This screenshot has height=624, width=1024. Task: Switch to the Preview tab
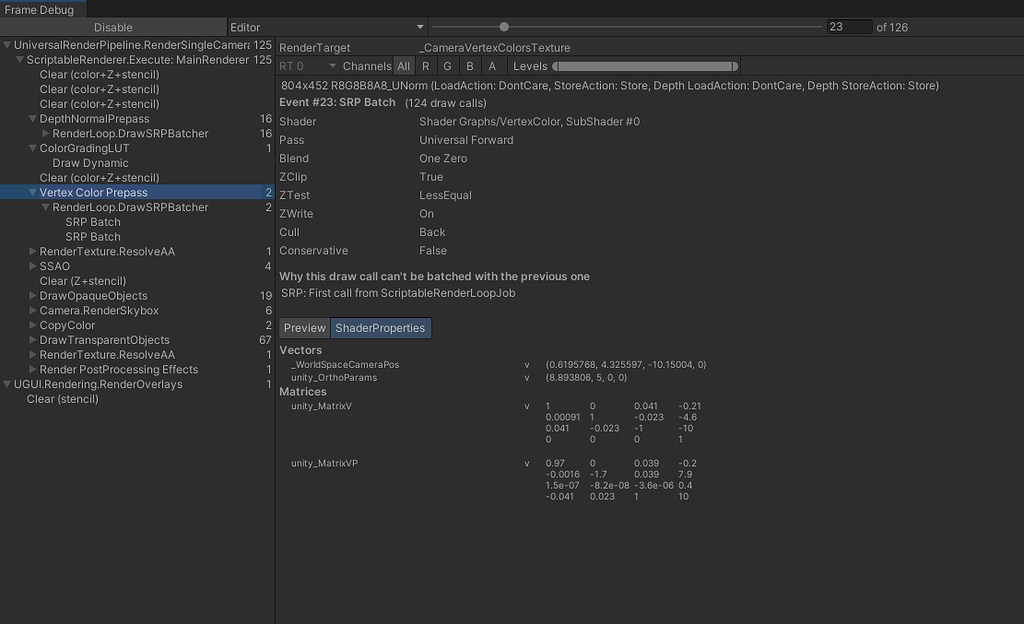tap(304, 327)
